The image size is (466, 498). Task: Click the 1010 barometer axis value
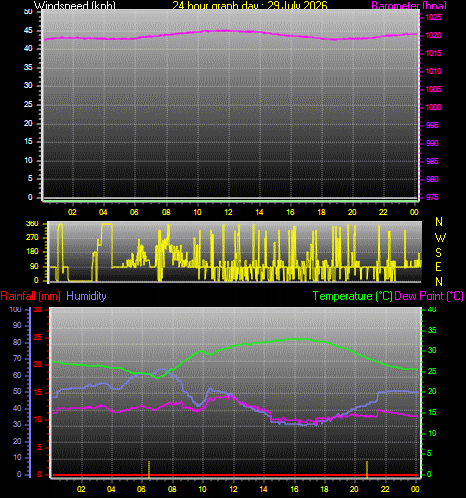[434, 71]
